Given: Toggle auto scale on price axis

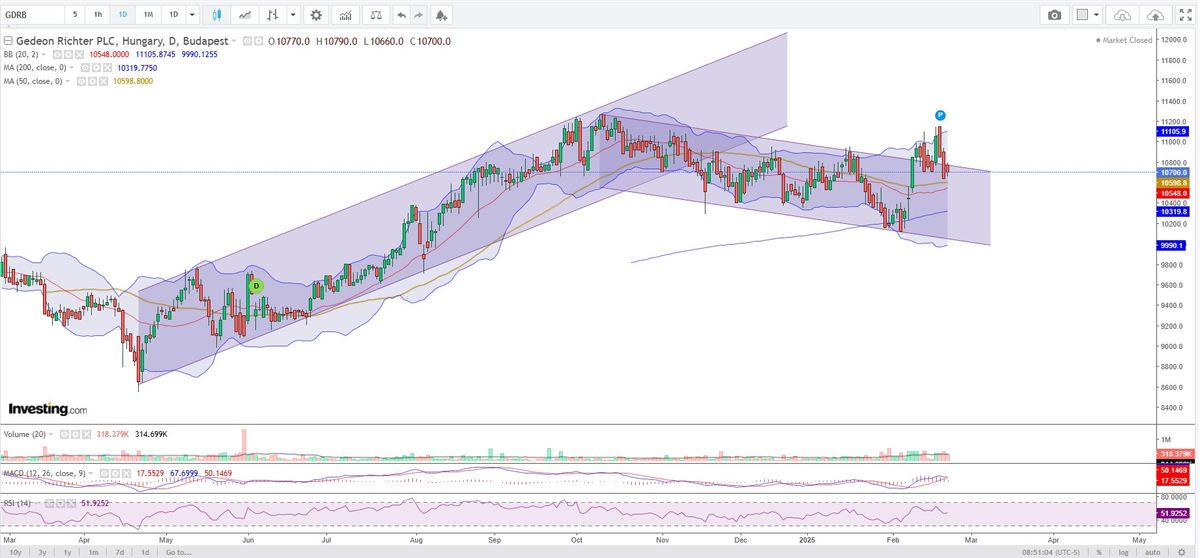Looking at the screenshot, I should pos(1152,552).
